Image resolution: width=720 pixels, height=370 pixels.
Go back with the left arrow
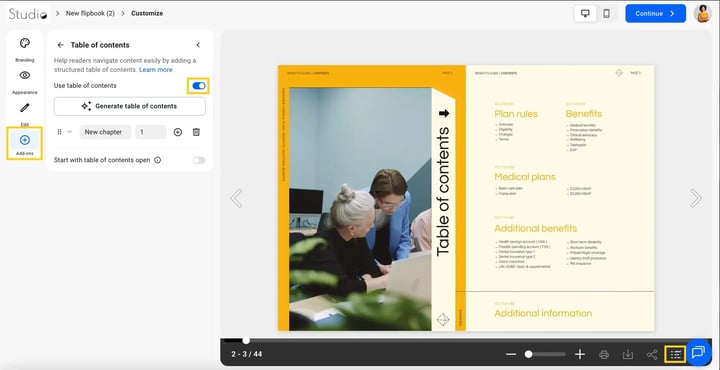tap(61, 45)
